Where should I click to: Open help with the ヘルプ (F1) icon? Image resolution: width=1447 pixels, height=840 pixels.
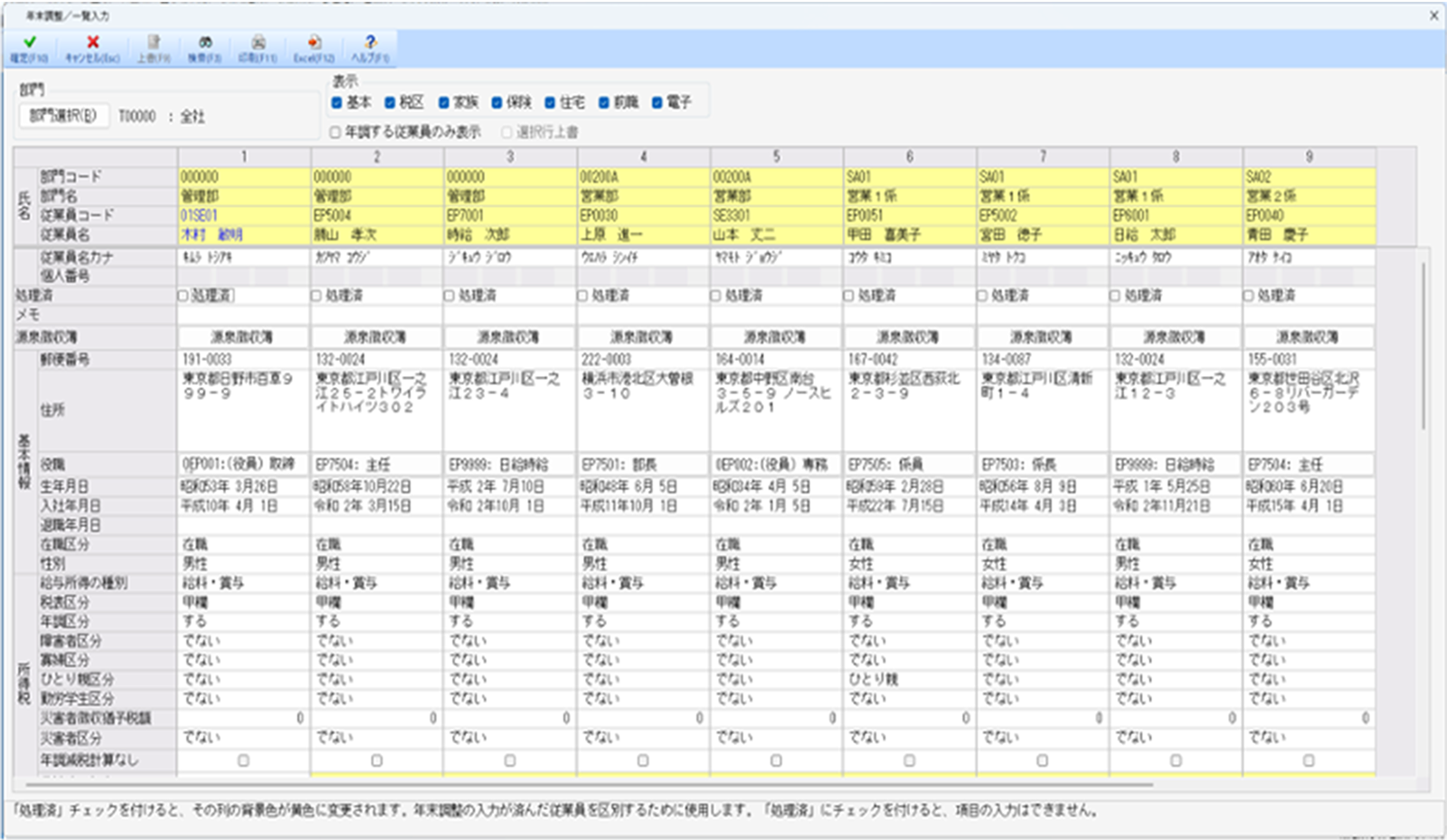(x=370, y=42)
